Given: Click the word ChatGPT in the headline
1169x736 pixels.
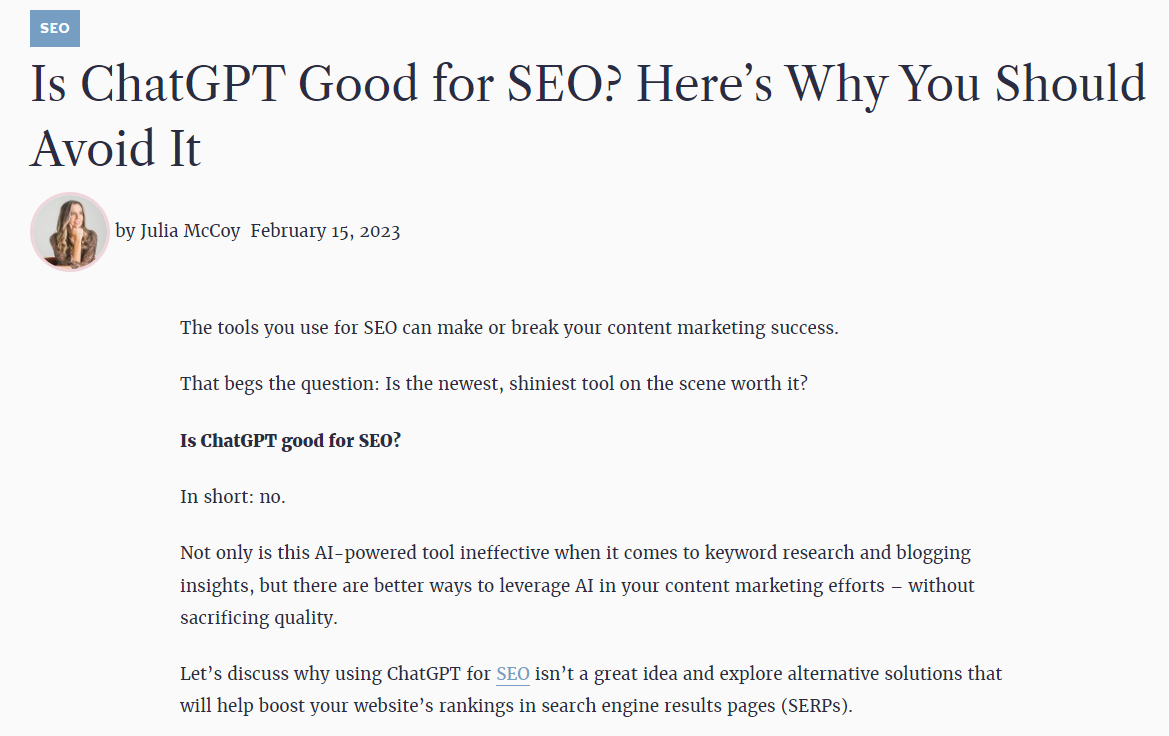Looking at the screenshot, I should 183,84.
